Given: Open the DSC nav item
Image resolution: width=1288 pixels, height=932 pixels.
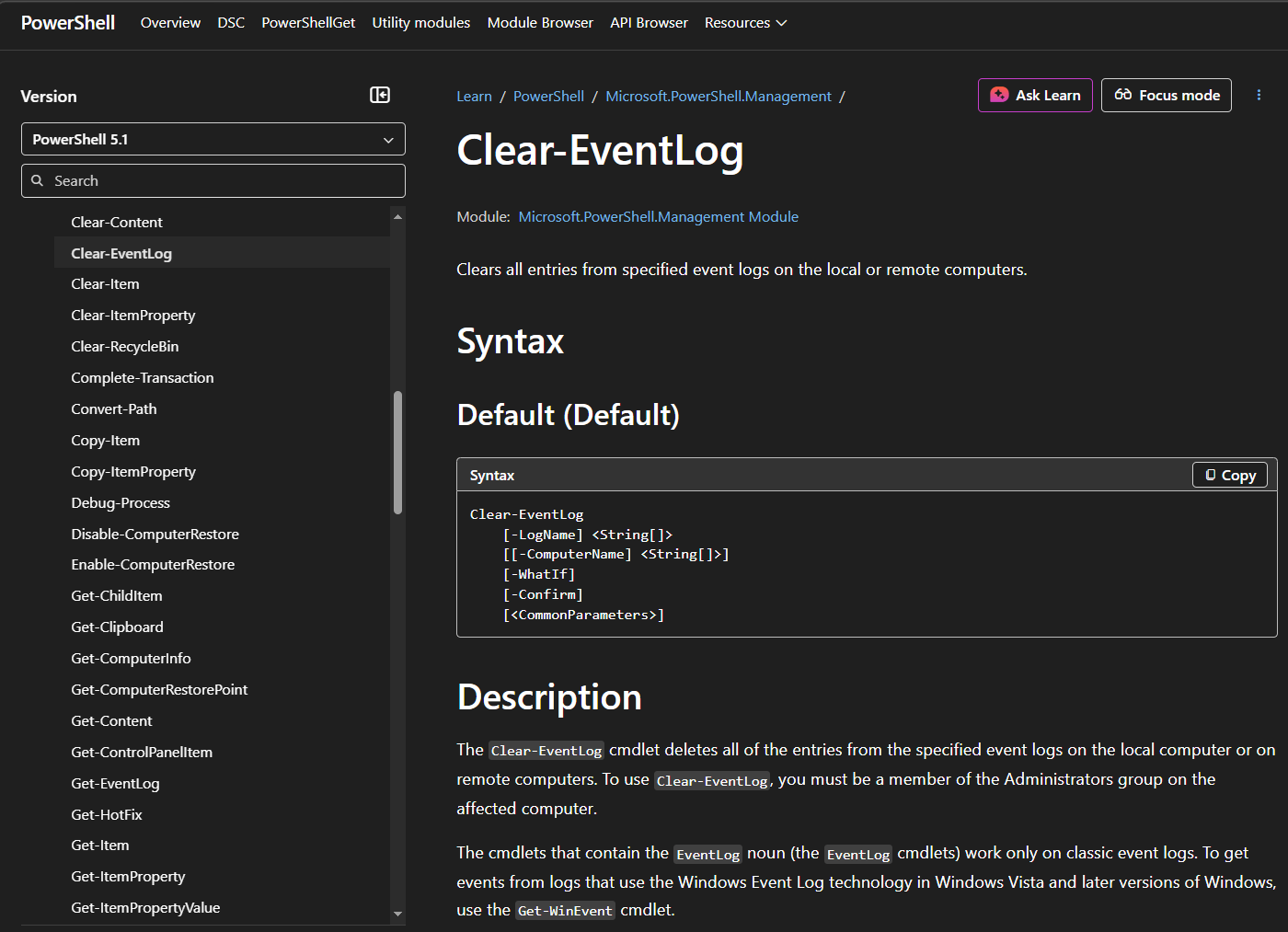Looking at the screenshot, I should point(231,23).
